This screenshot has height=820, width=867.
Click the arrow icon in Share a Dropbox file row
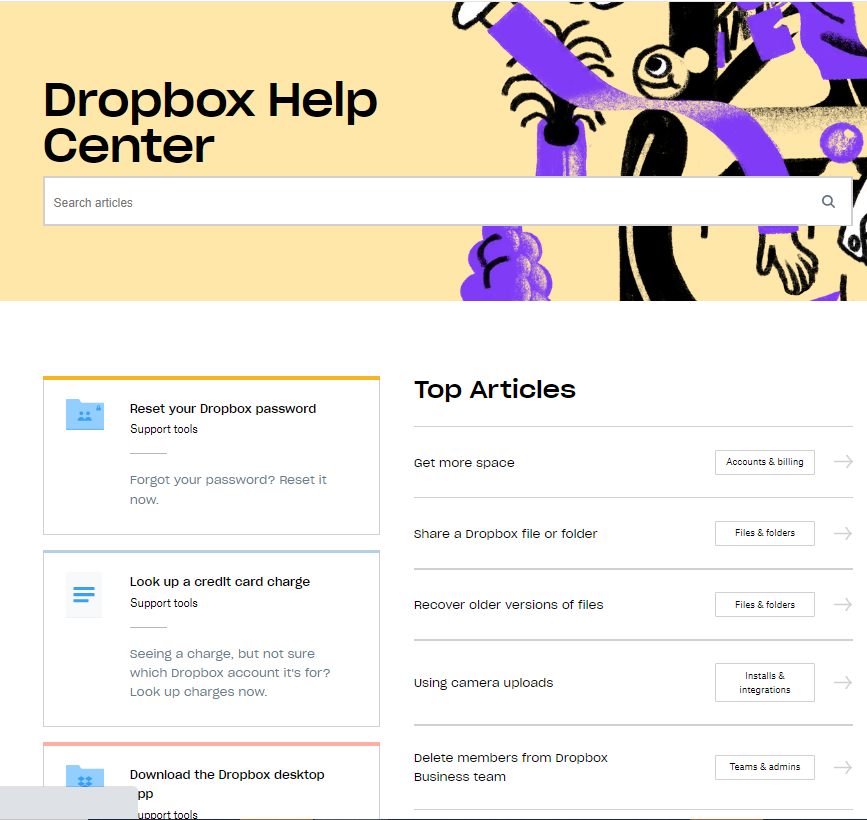pyautogui.click(x=843, y=534)
